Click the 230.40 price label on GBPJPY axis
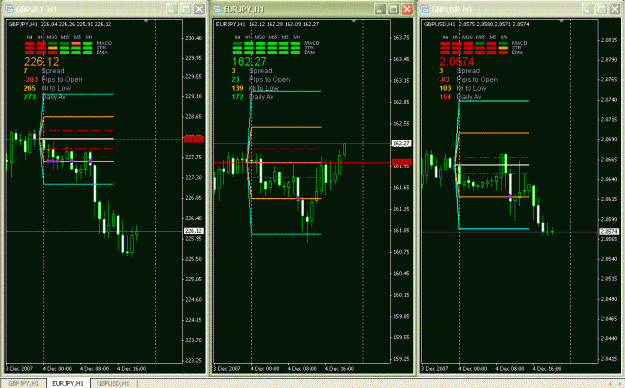This screenshot has height=388, width=625. pos(193,38)
